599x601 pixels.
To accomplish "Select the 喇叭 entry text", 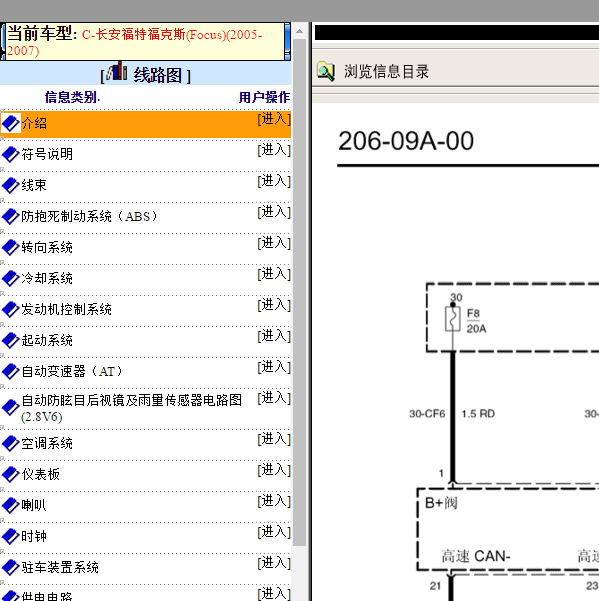I will coord(34,506).
